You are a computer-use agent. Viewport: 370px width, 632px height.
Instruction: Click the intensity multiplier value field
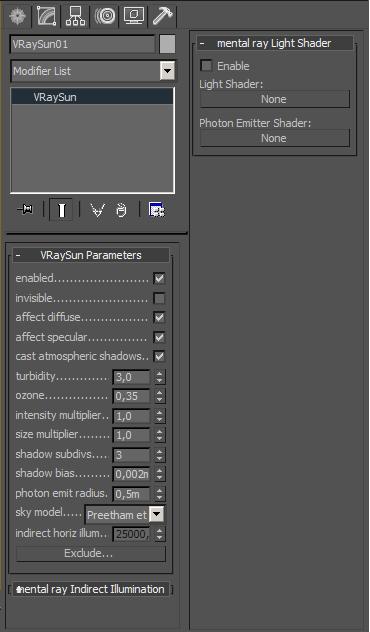pos(131,416)
